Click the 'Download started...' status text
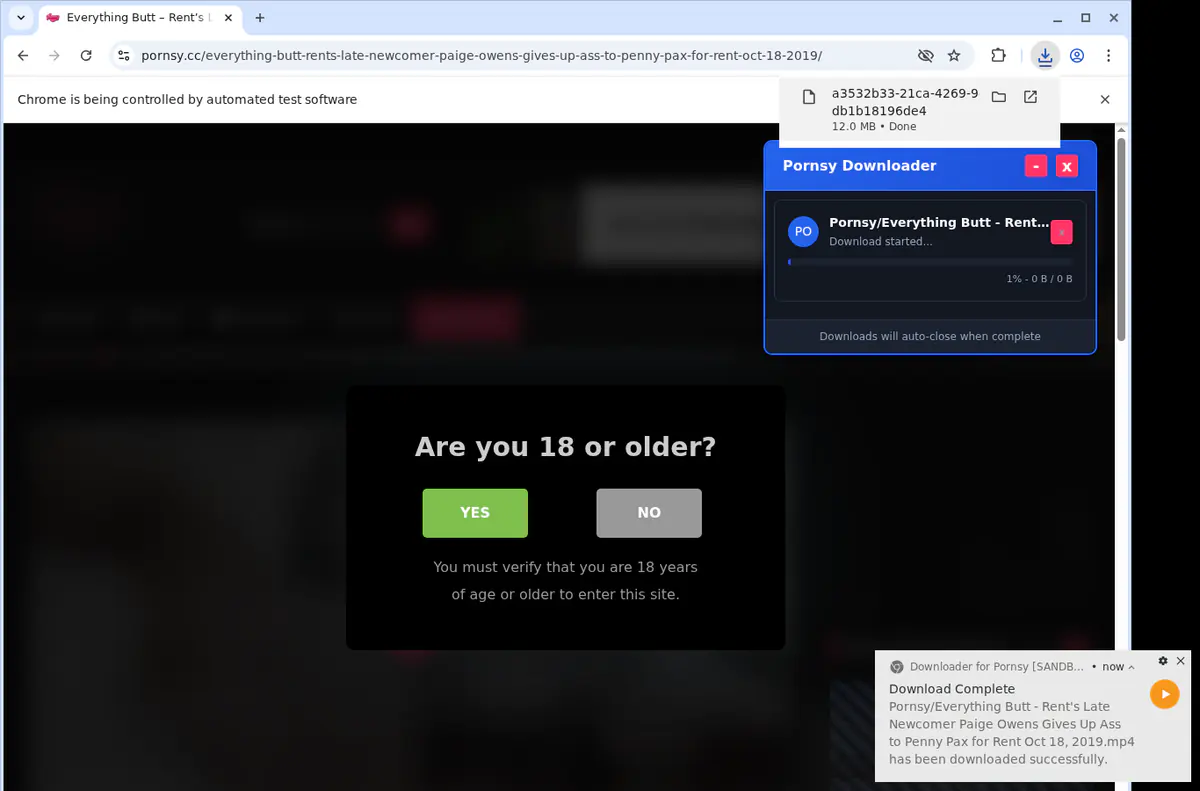This screenshot has width=1200, height=791. [881, 241]
